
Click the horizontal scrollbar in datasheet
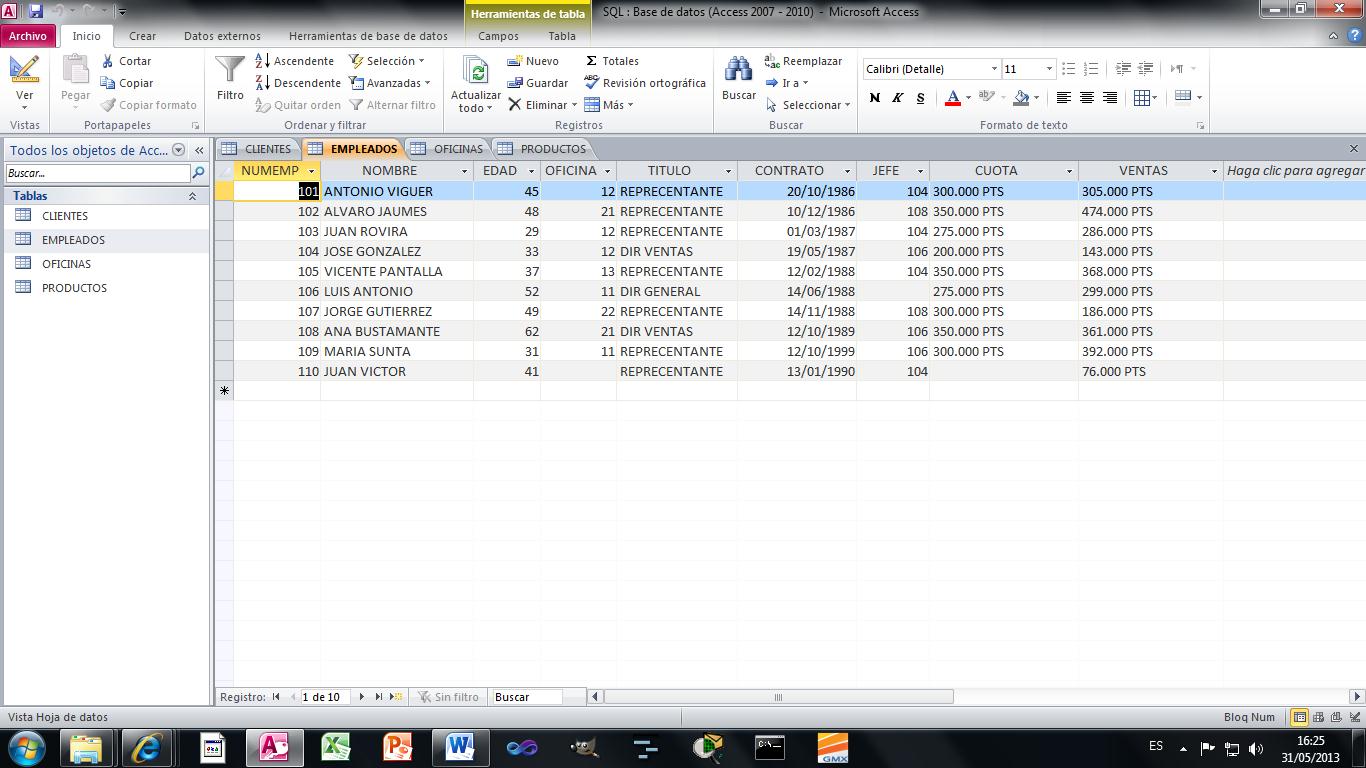778,697
